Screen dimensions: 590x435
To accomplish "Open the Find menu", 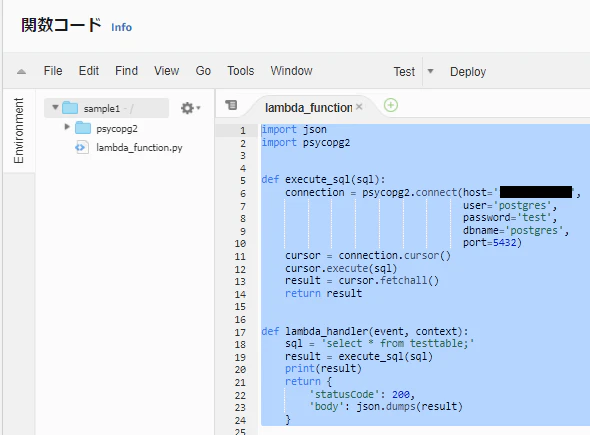I will point(126,71).
